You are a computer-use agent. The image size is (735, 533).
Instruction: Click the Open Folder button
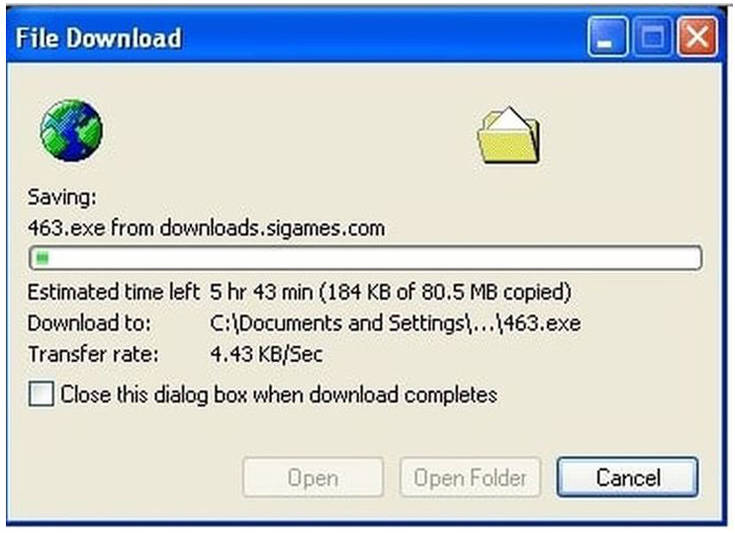click(470, 478)
